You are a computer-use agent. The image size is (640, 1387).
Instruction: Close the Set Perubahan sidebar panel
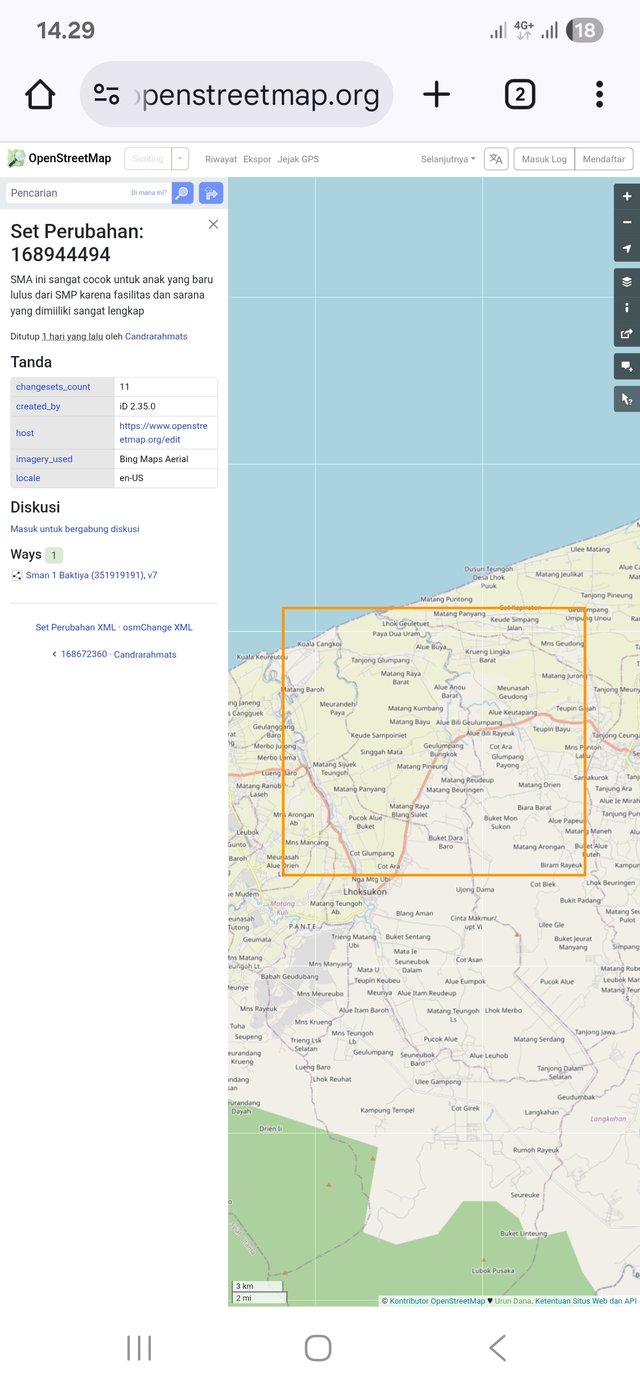(x=213, y=224)
